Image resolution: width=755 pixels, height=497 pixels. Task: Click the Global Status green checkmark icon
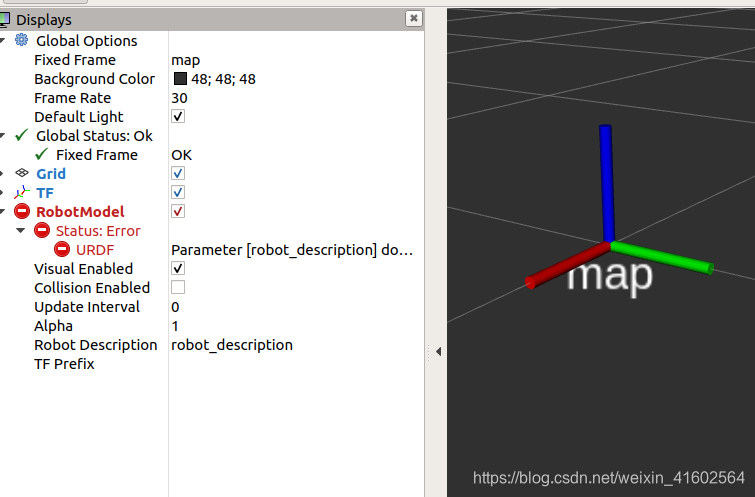22,135
